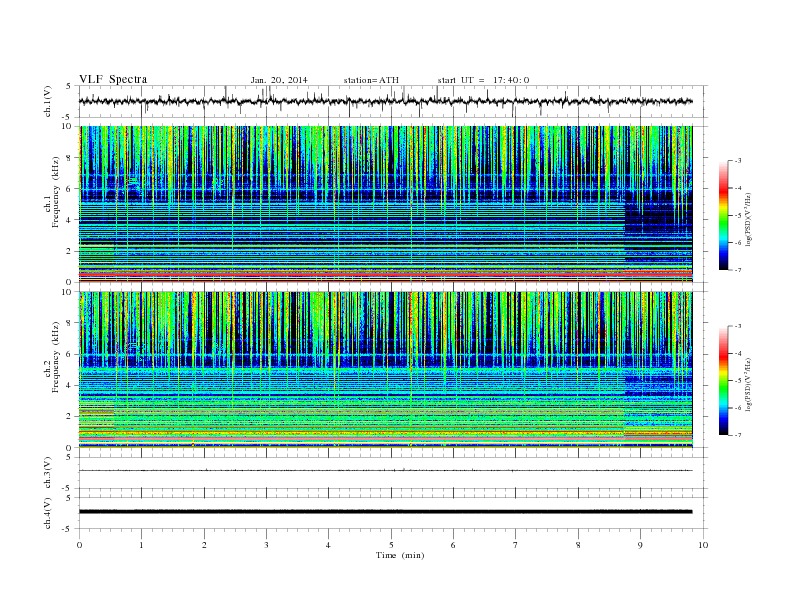Click the "7" tick on the Time axis

pyautogui.click(x=516, y=545)
